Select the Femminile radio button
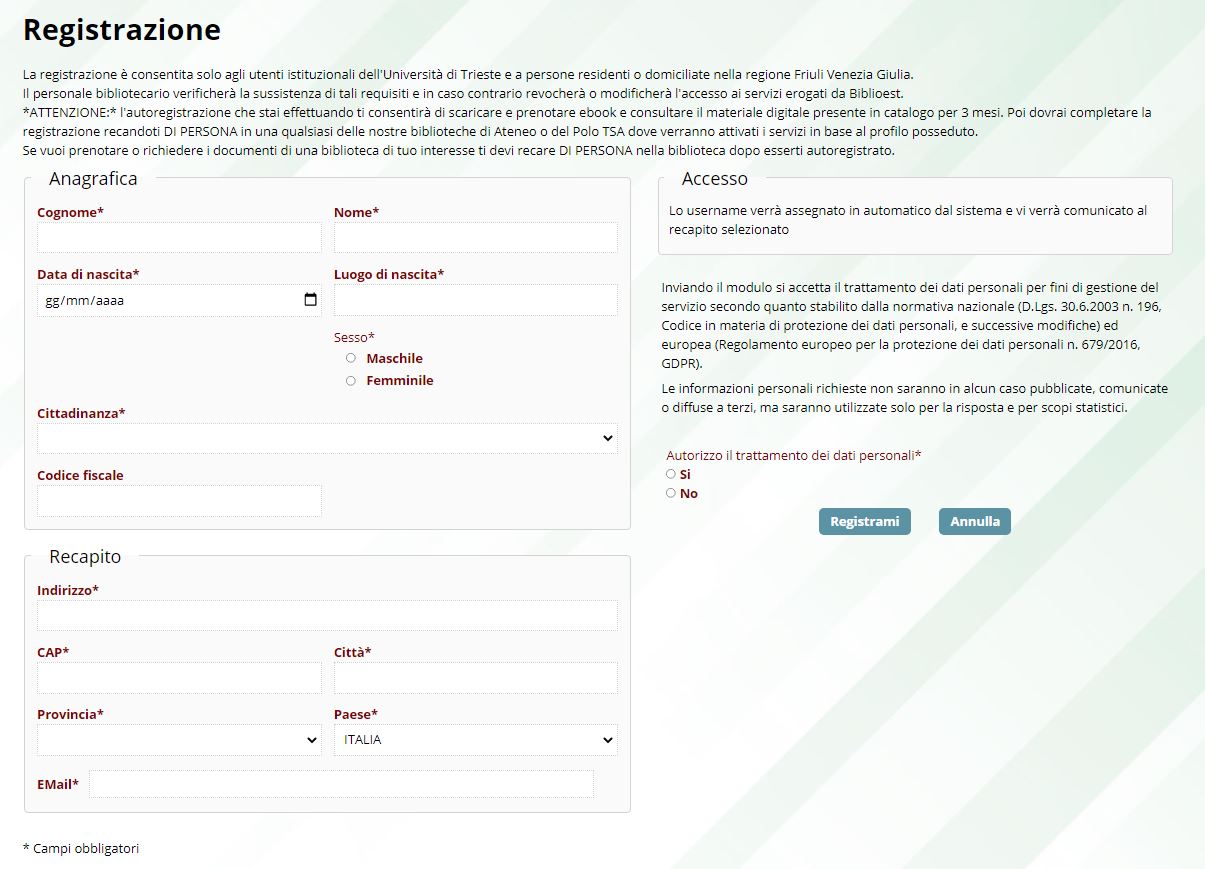 point(350,380)
